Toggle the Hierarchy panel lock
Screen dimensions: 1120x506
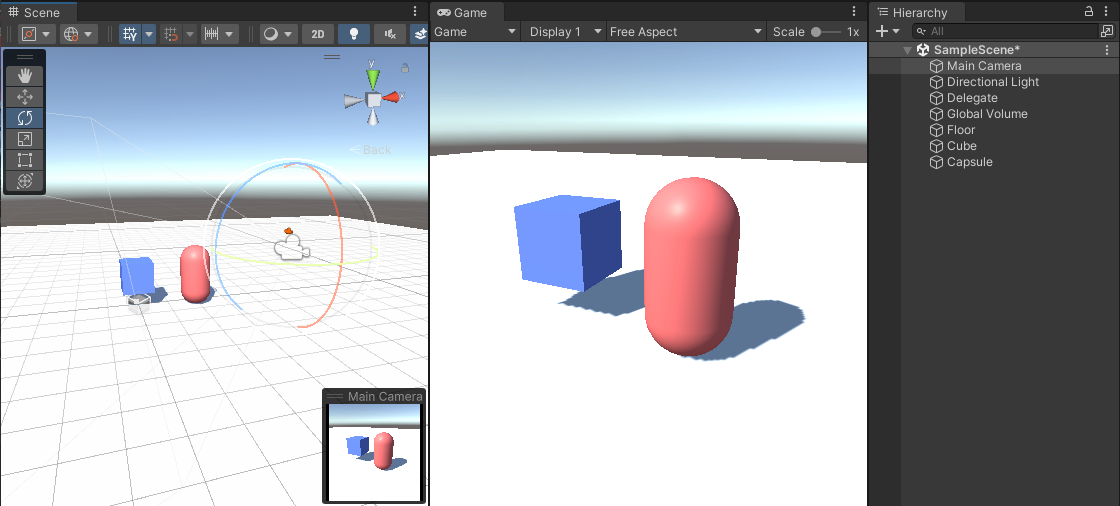(1089, 11)
